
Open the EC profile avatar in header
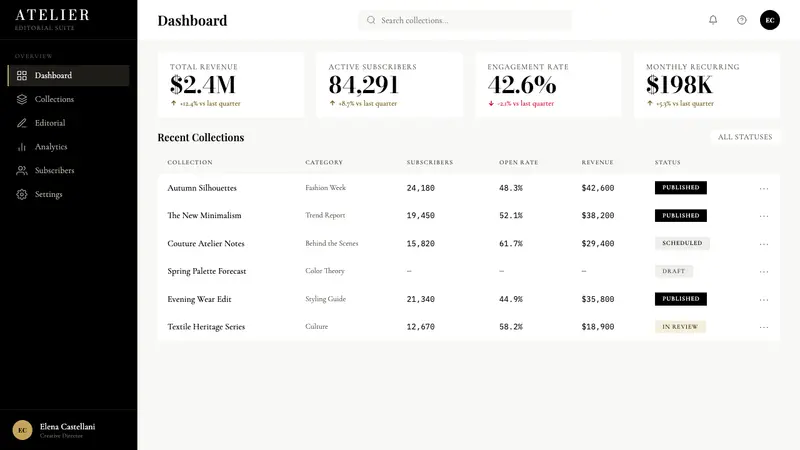tap(769, 20)
